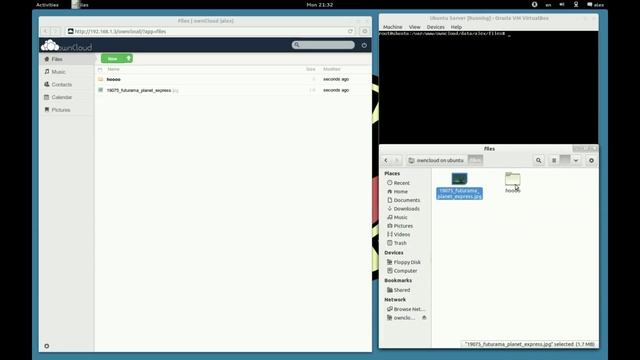Open the Help menu in VirtualBox
Image resolution: width=640 pixels, height=360 pixels.
coord(456,27)
